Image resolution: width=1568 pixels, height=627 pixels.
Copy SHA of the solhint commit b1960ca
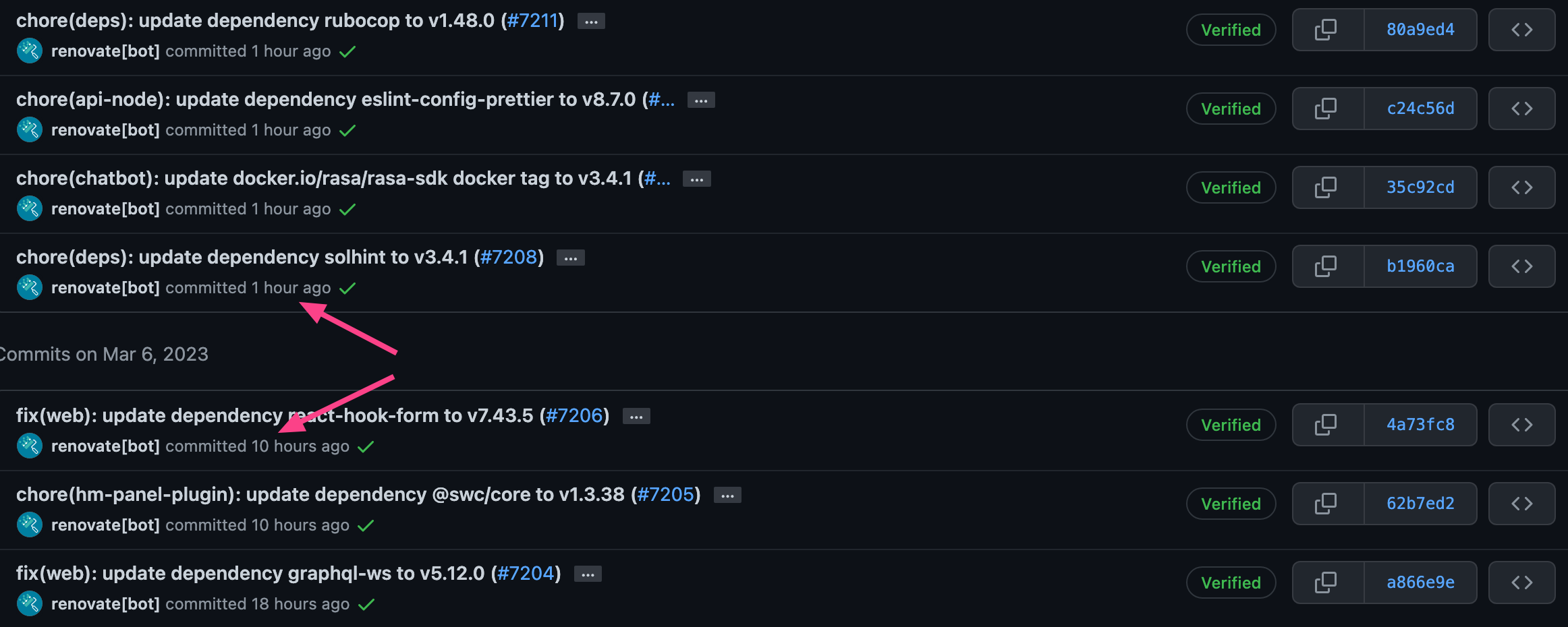pyautogui.click(x=1325, y=266)
